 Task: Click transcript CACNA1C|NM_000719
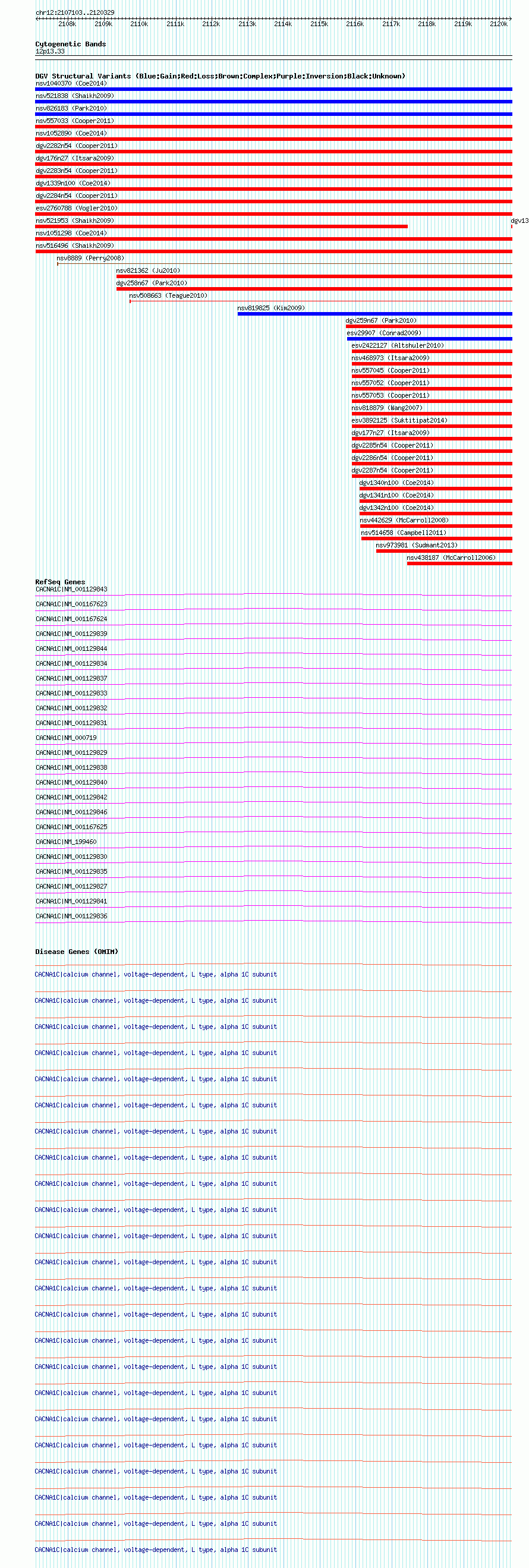(x=66, y=738)
